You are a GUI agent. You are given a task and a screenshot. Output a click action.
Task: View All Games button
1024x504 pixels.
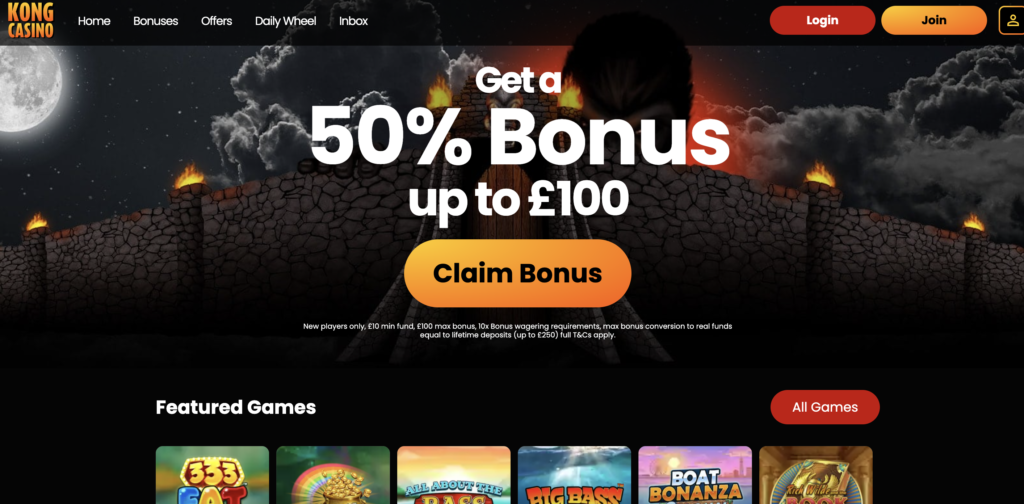(x=825, y=407)
